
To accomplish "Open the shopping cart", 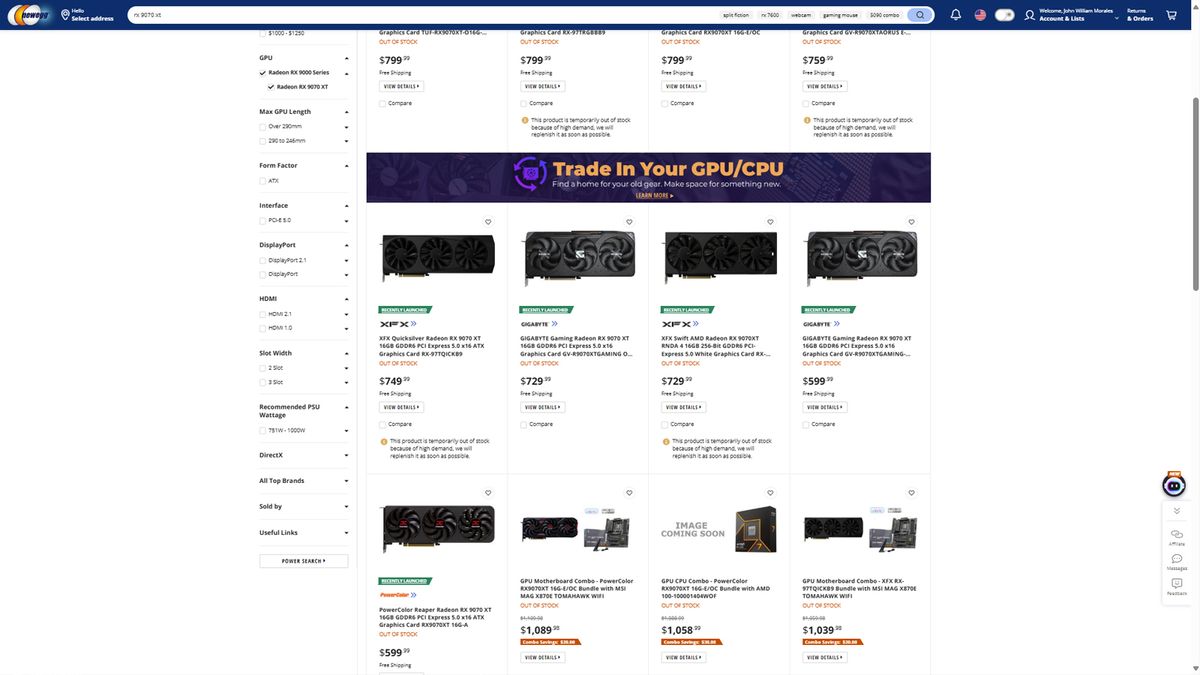I will [1171, 15].
